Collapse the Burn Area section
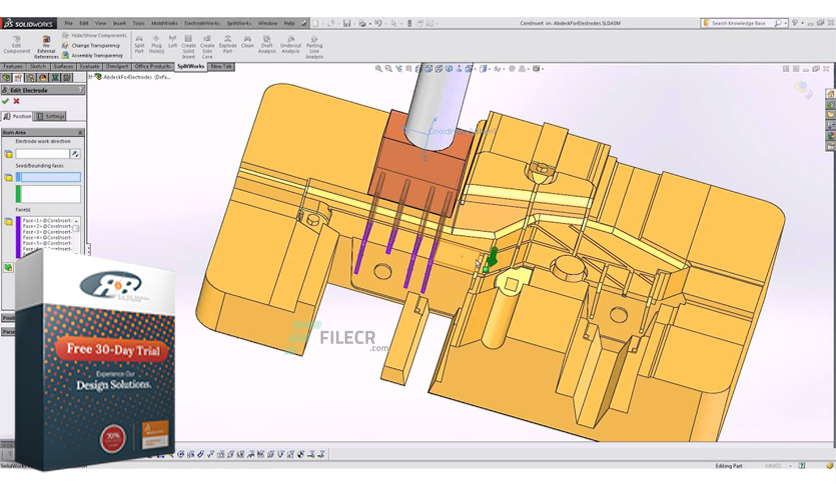 [x=81, y=132]
